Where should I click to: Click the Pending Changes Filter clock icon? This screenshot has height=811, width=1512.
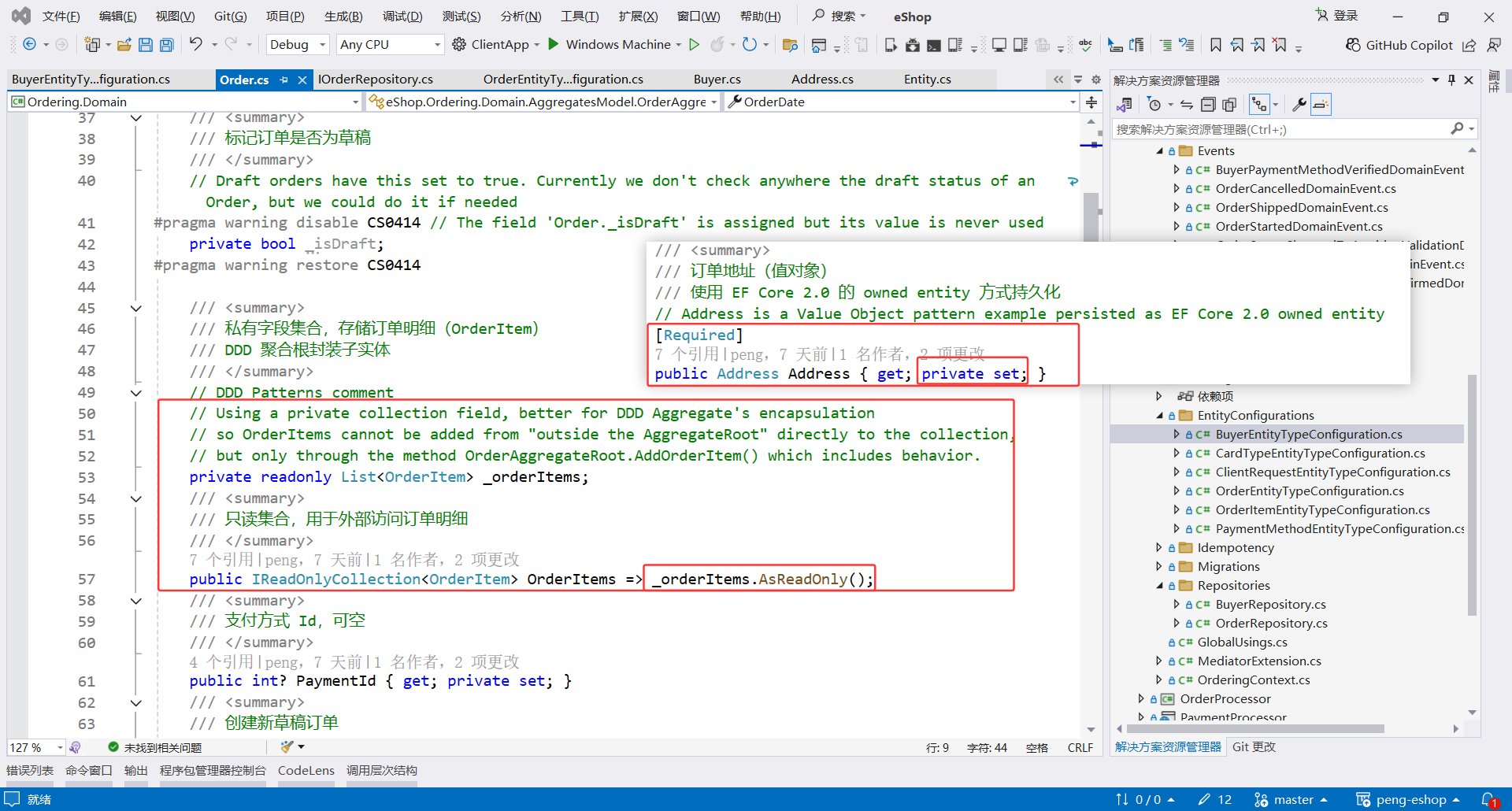[1154, 104]
